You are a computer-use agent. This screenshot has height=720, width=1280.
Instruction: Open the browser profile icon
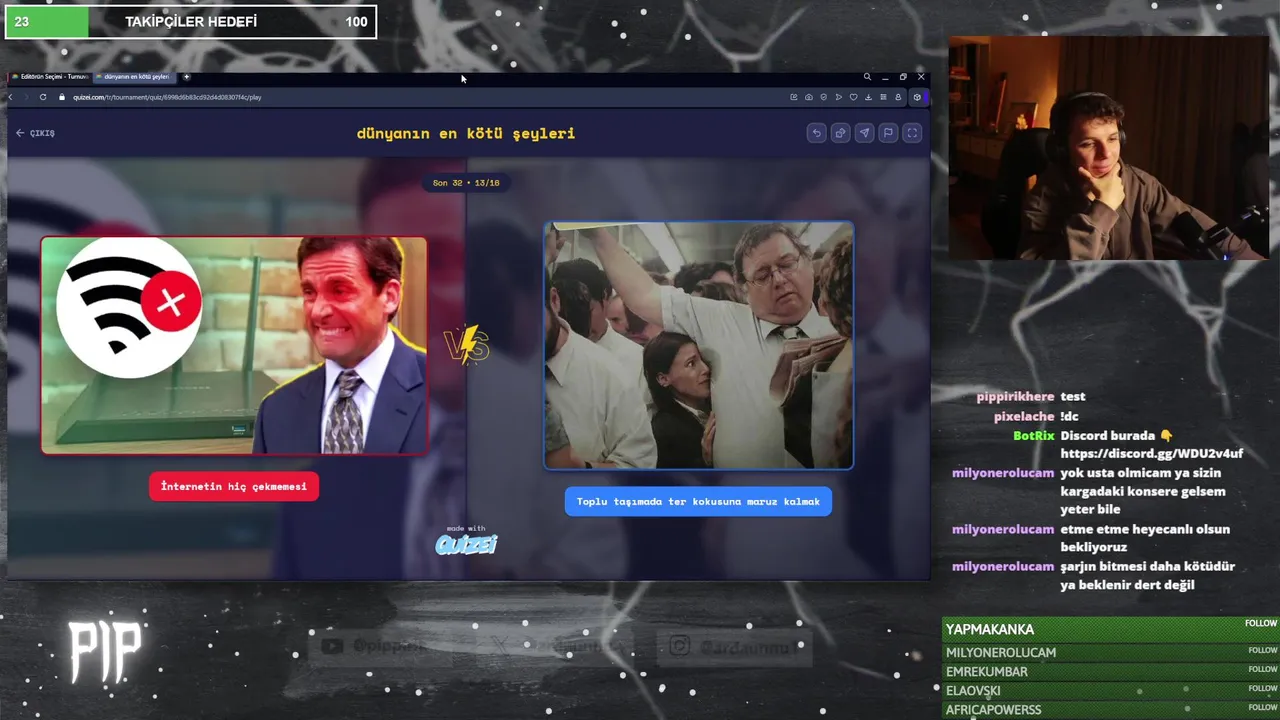tap(898, 97)
